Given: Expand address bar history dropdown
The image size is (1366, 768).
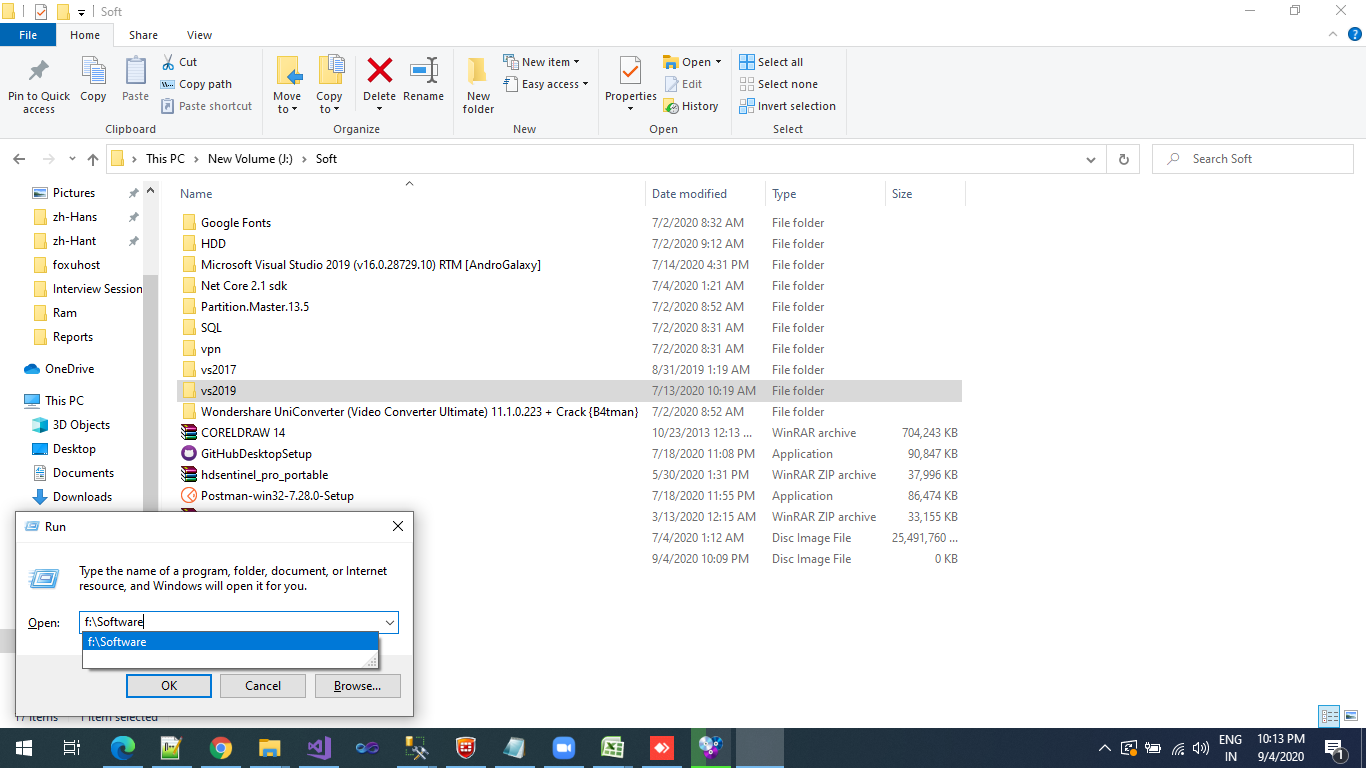Looking at the screenshot, I should click(x=1091, y=159).
